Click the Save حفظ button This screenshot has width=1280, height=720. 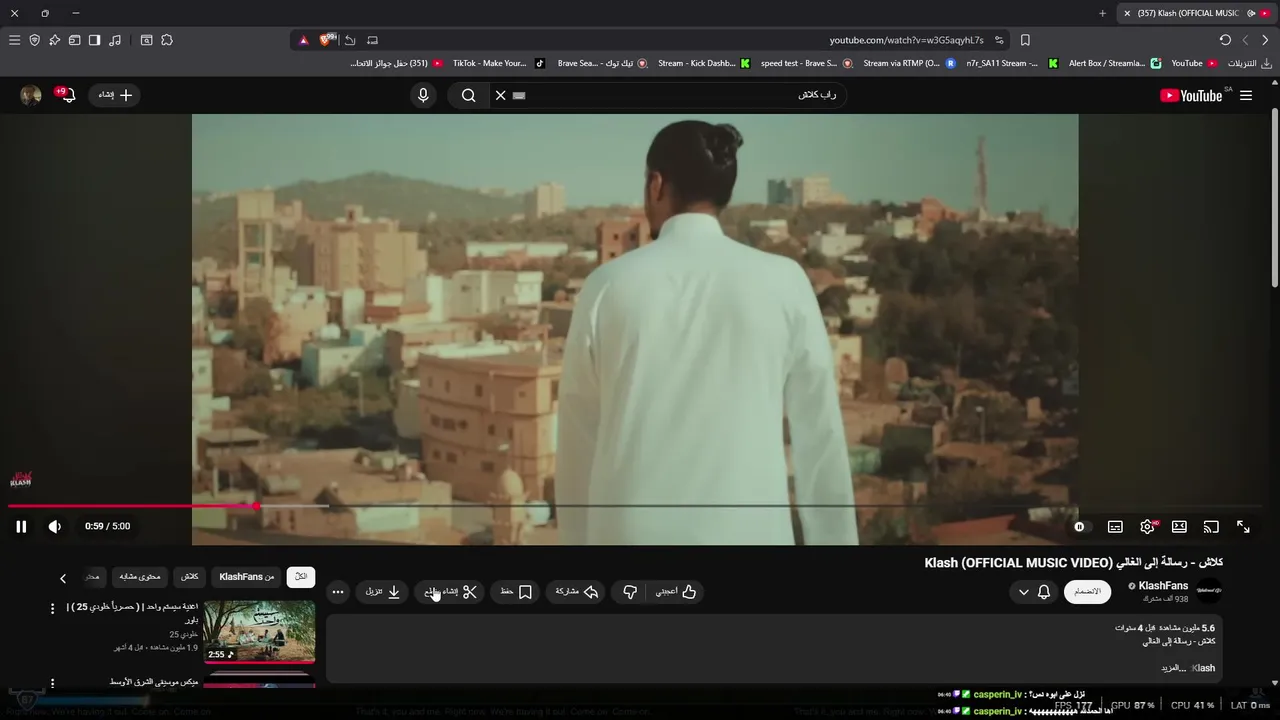pos(516,592)
